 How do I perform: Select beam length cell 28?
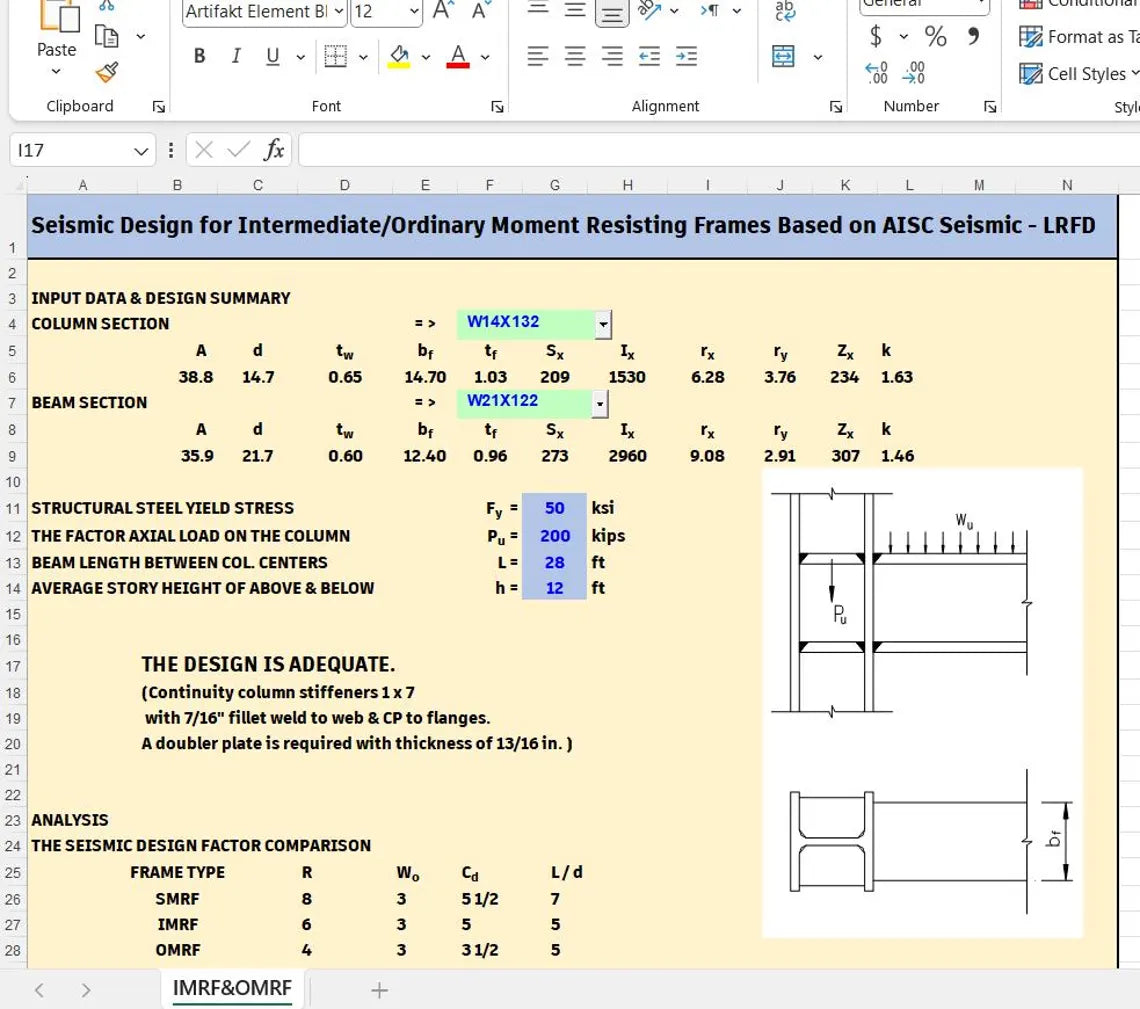554,562
